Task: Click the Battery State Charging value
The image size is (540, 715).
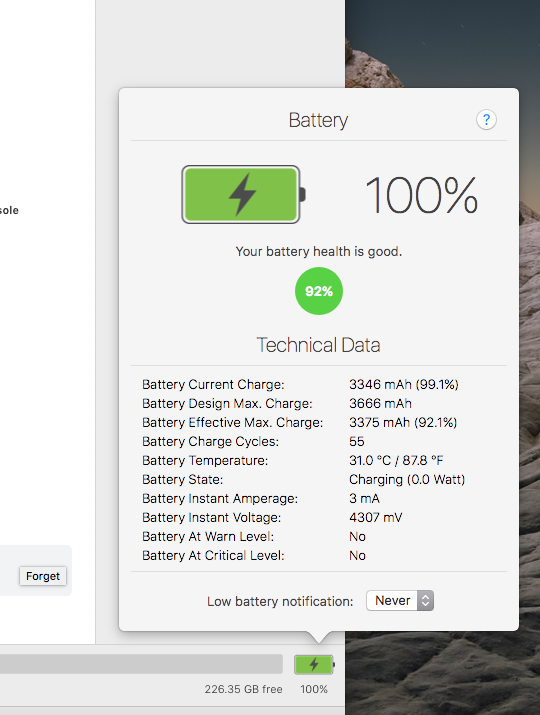Action: tap(407, 480)
